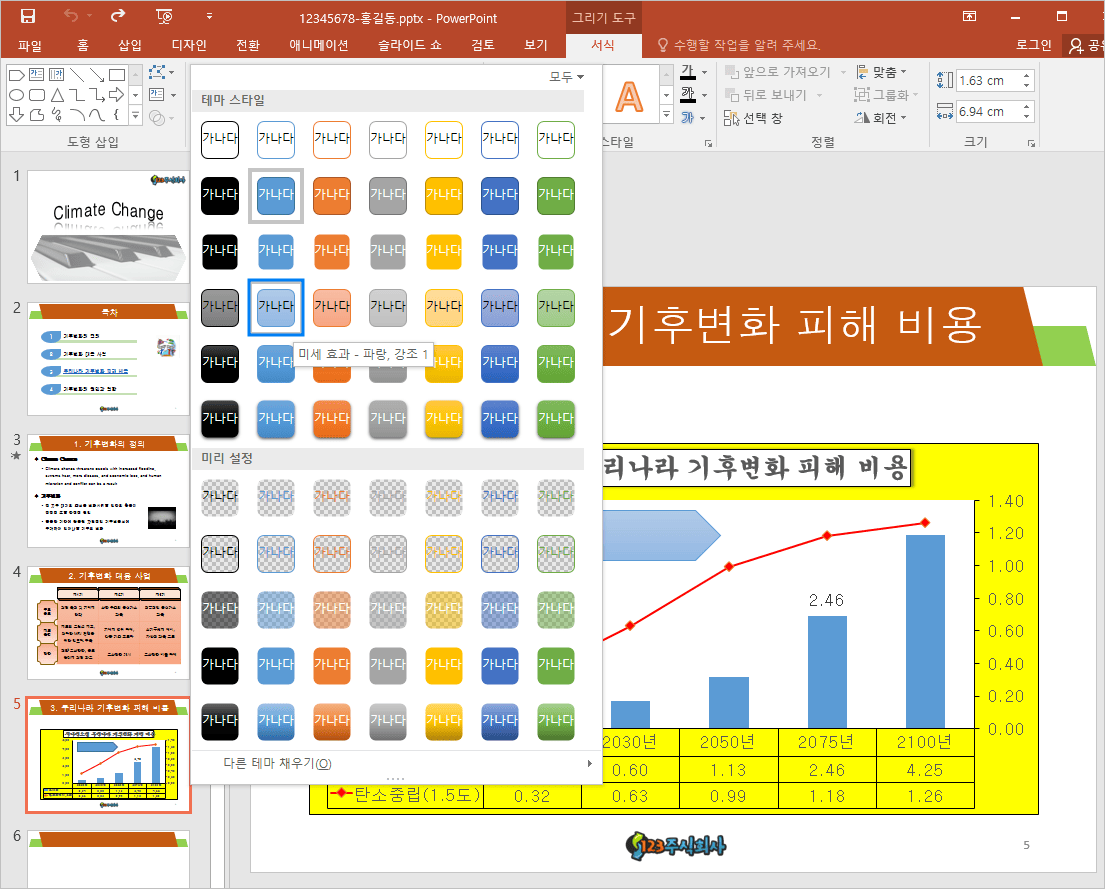Image resolution: width=1105 pixels, height=889 pixels.
Task: Switch to the 슬라이드 쇼 tab
Action: 409,45
